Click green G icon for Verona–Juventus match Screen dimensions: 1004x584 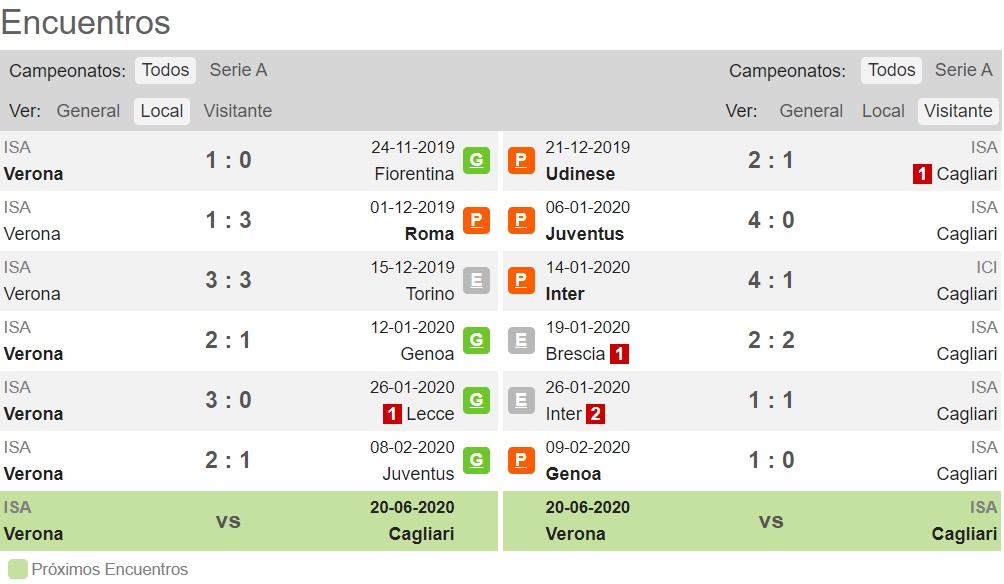coord(476,460)
